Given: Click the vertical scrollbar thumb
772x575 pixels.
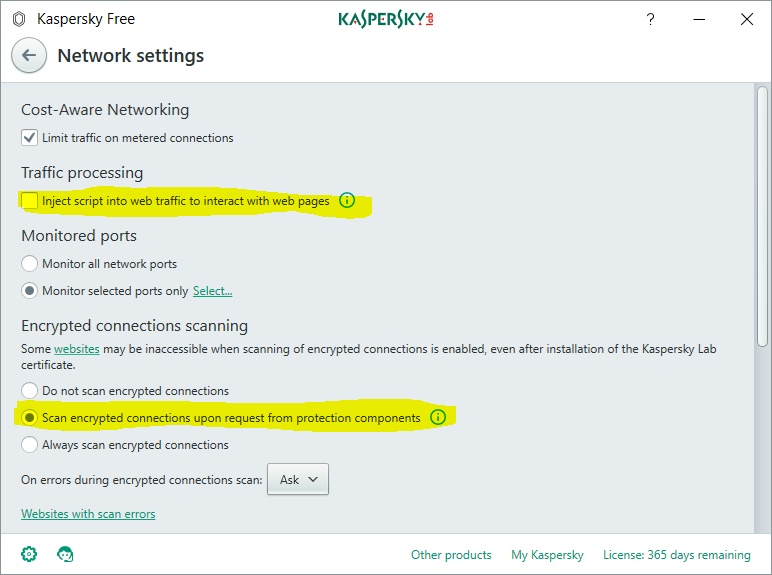Looking at the screenshot, I should pos(763,215).
